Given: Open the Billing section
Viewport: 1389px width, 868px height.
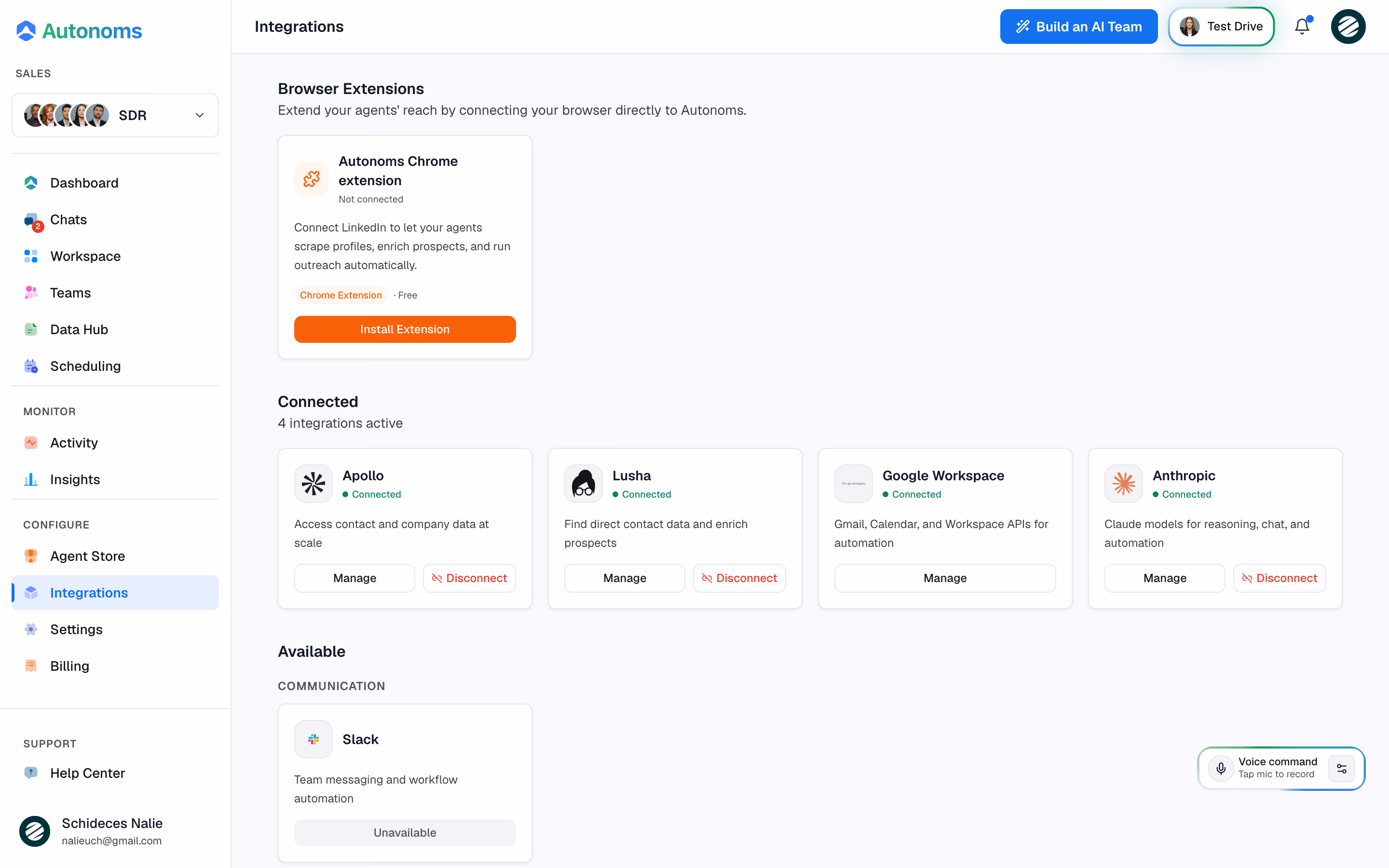Looking at the screenshot, I should [115, 666].
